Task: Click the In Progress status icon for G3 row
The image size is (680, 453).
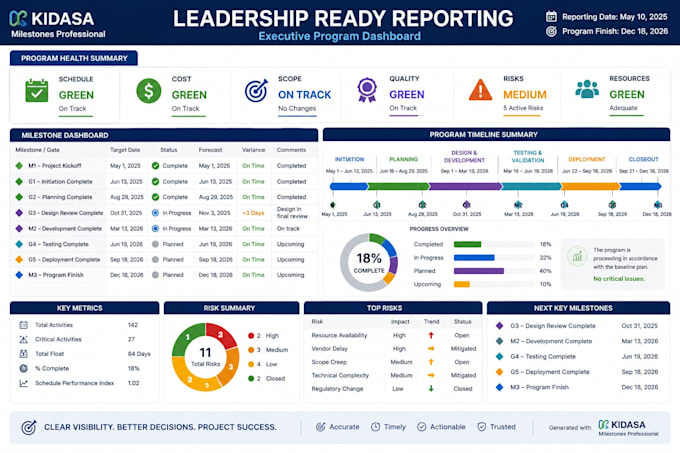Action: (x=155, y=213)
